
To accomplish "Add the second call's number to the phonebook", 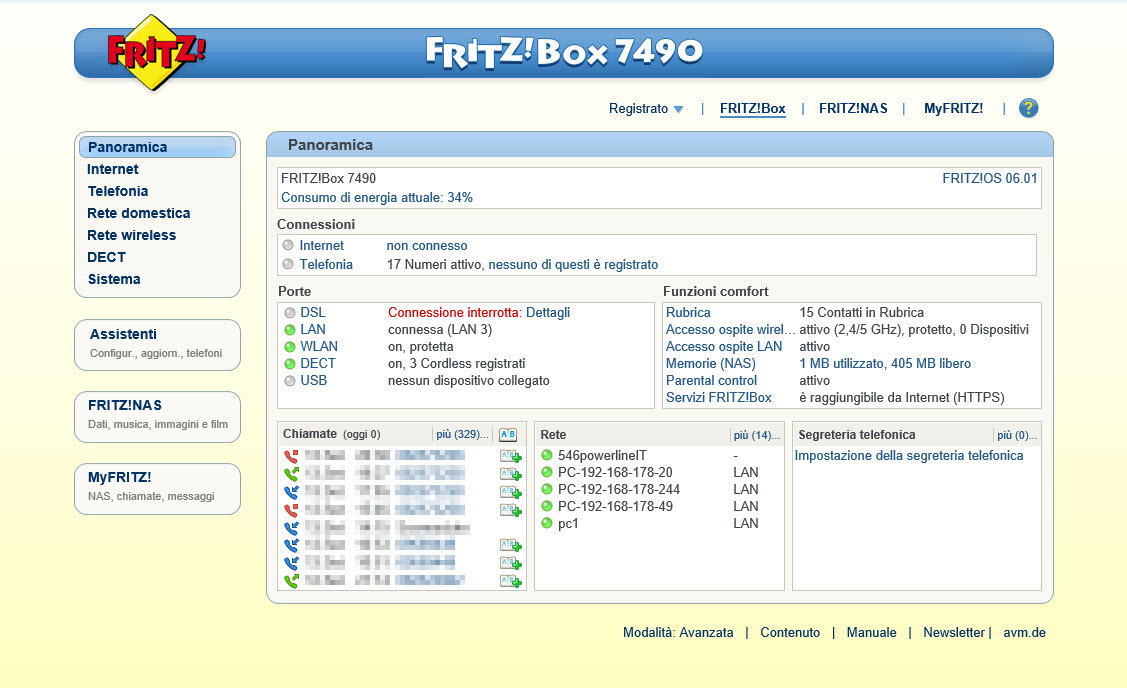I will point(510,474).
